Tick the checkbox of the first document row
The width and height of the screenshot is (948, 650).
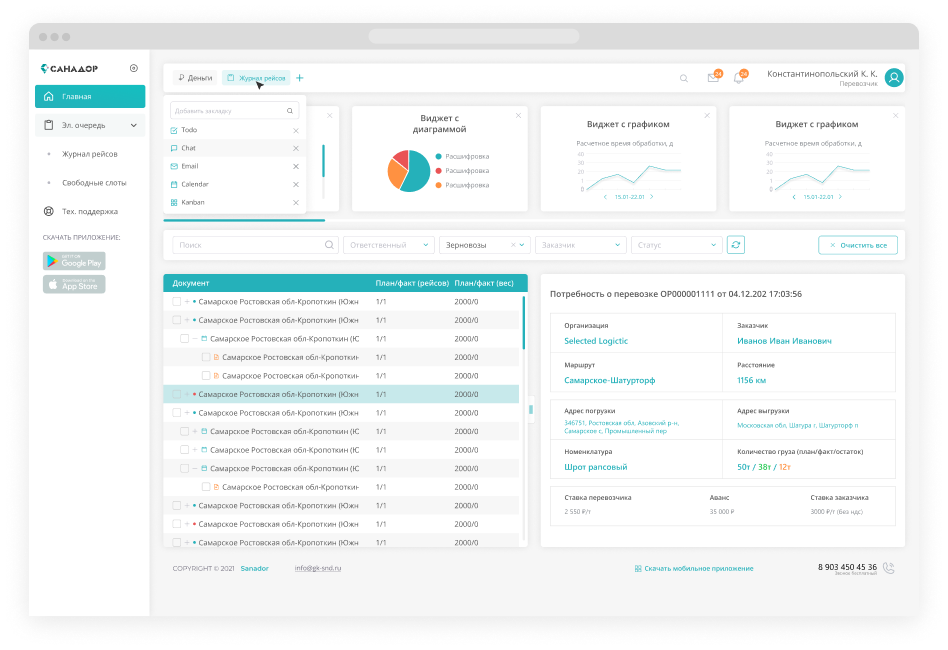point(177,301)
